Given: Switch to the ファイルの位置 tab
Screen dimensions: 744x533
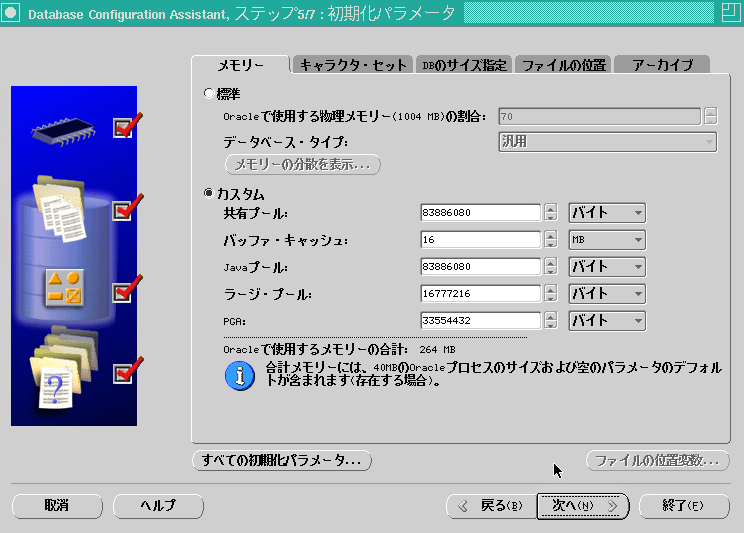Looking at the screenshot, I should [x=563, y=65].
